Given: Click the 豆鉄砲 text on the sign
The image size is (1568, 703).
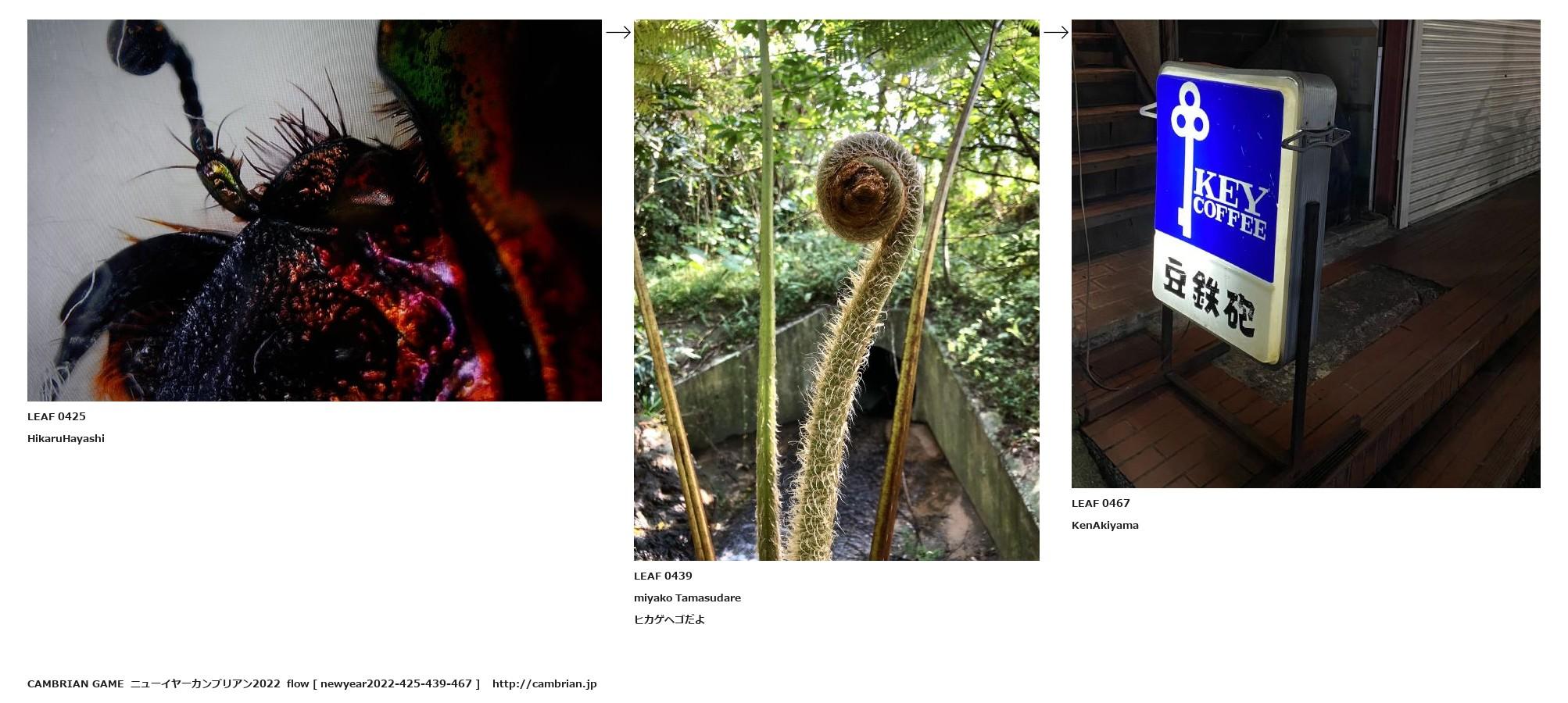Looking at the screenshot, I should [x=1209, y=298].
